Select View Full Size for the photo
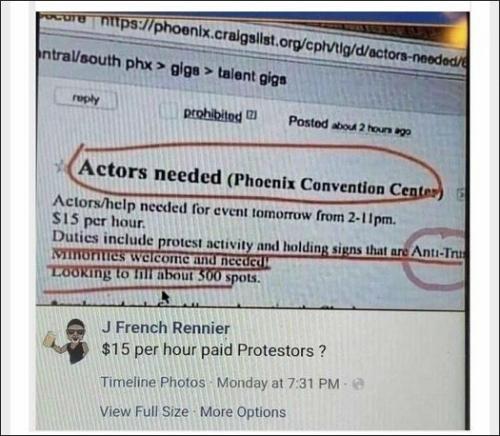This screenshot has width=500, height=436. [144, 411]
